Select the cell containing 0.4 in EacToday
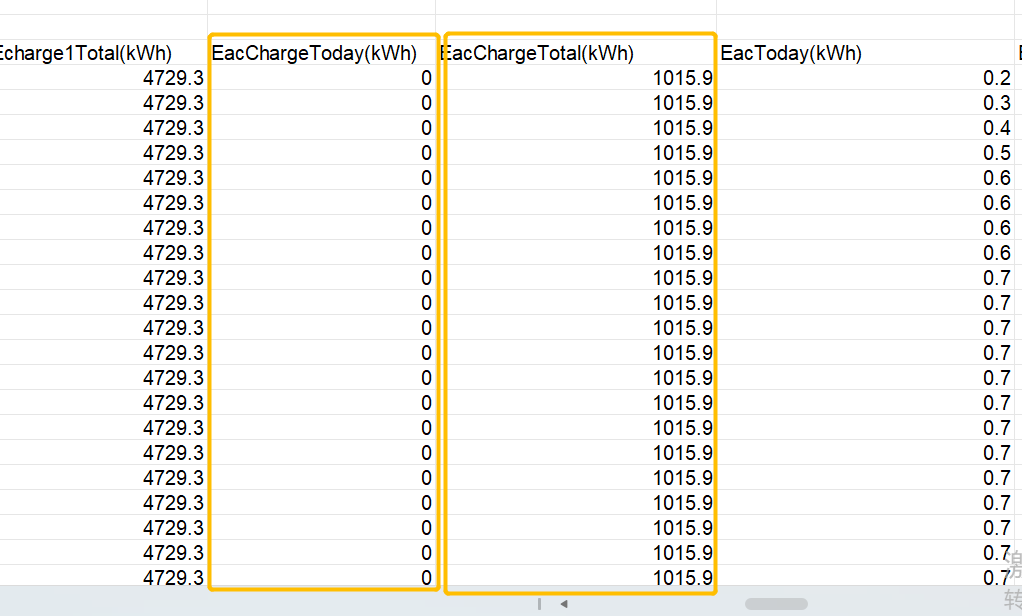1022x616 pixels. [x=866, y=127]
